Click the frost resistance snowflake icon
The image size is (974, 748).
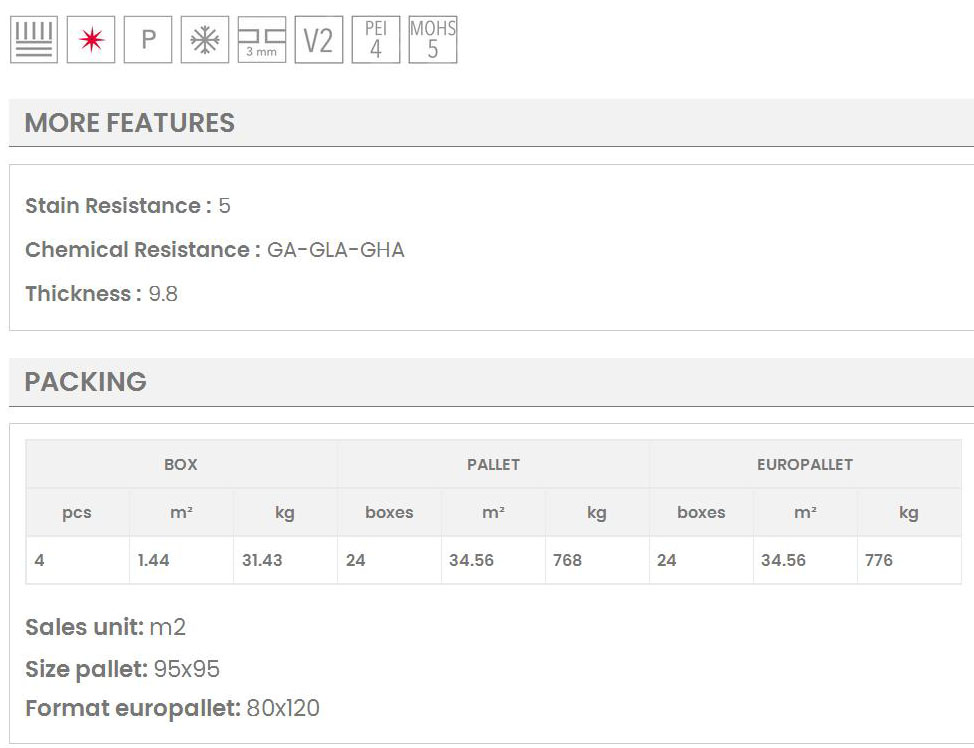(x=205, y=40)
